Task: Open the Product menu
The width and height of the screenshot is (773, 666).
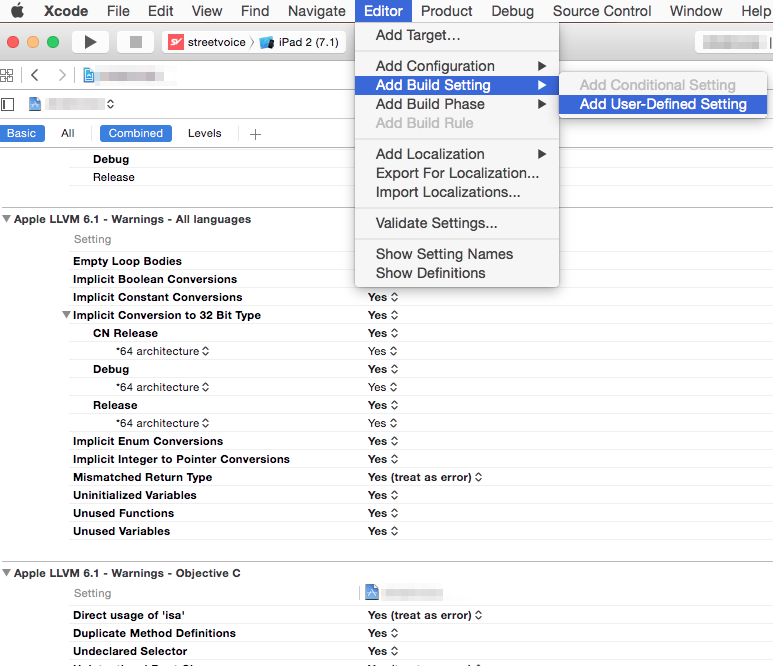Action: (446, 11)
